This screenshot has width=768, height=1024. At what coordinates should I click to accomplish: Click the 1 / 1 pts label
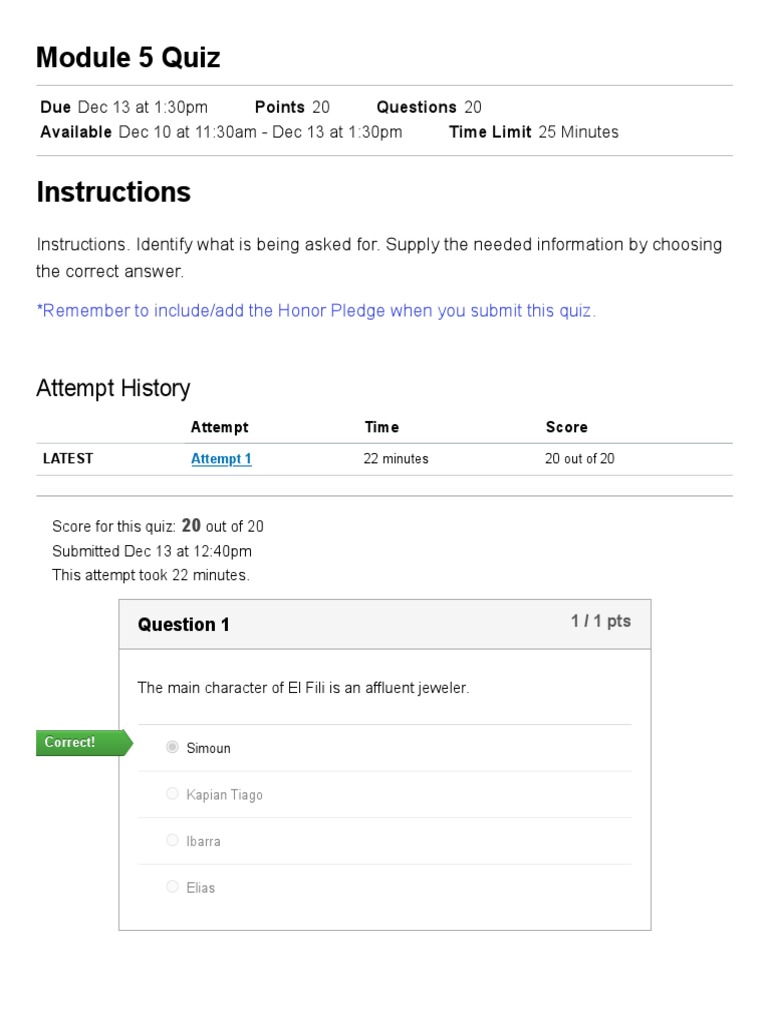click(x=600, y=621)
